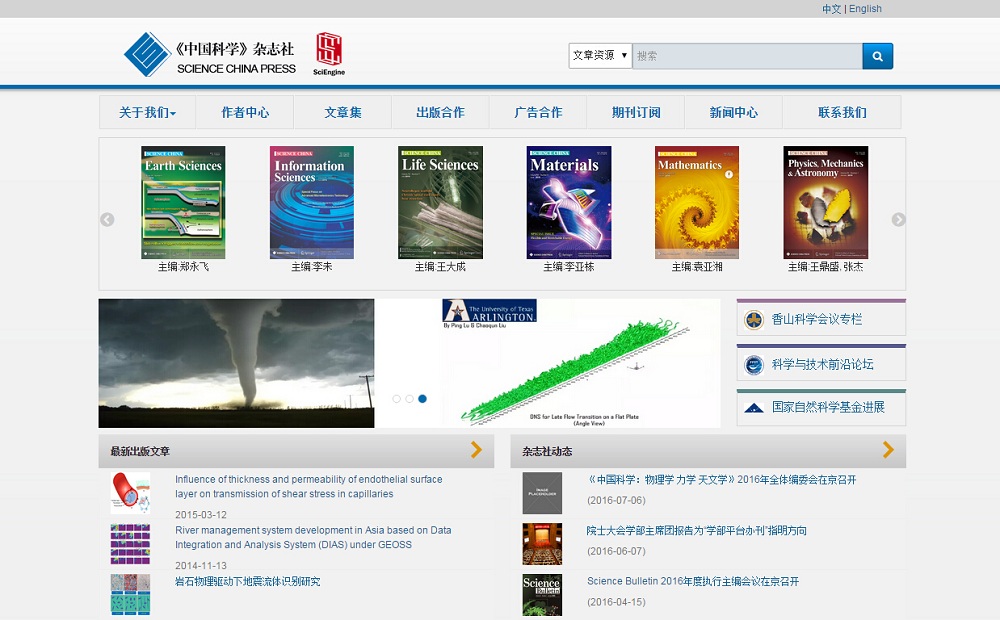Open 国家自然科学基金进展 logo icon
1000x620 pixels.
[x=754, y=408]
